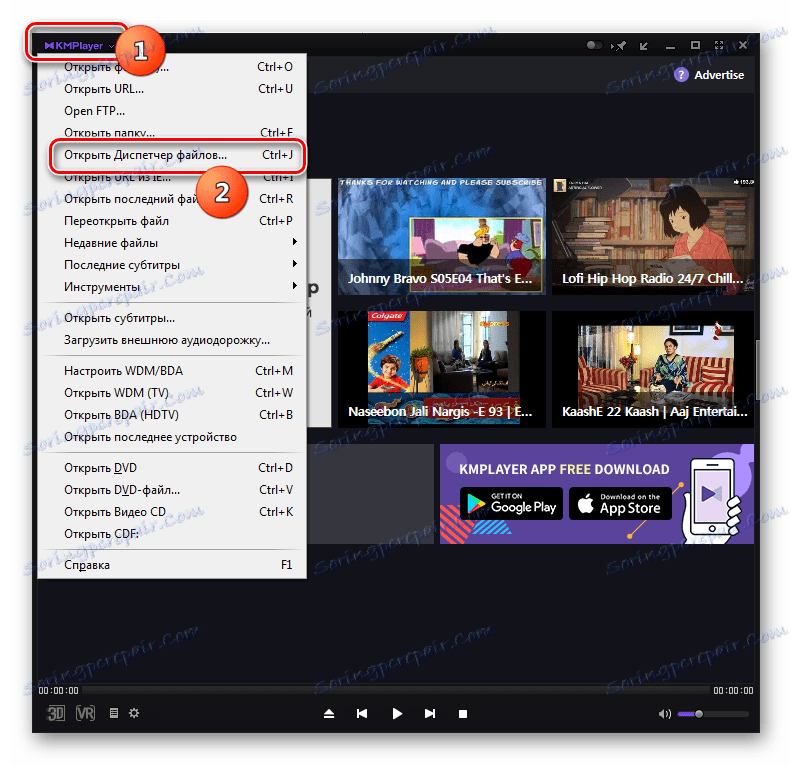
Task: Click the playback seek bar
Action: [396, 690]
